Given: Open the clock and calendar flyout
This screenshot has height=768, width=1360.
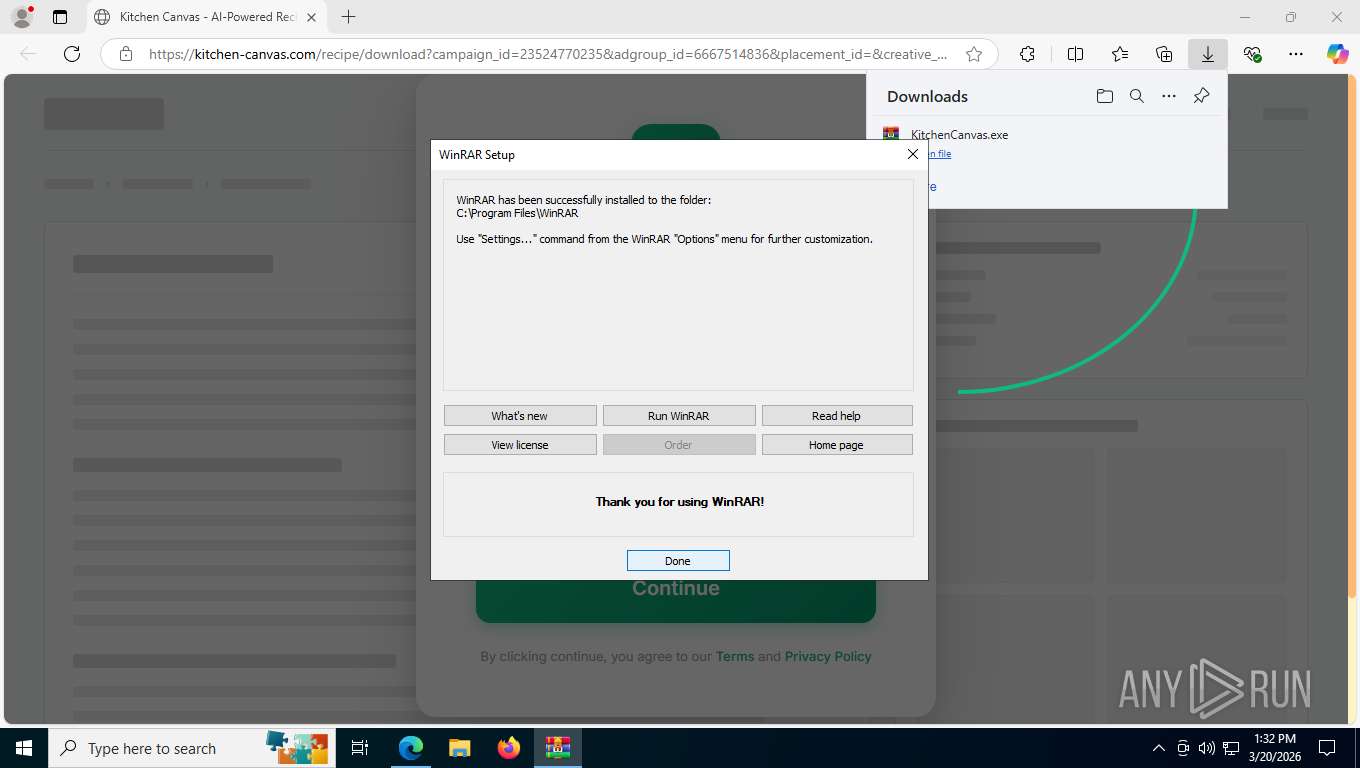Looking at the screenshot, I should point(1274,748).
